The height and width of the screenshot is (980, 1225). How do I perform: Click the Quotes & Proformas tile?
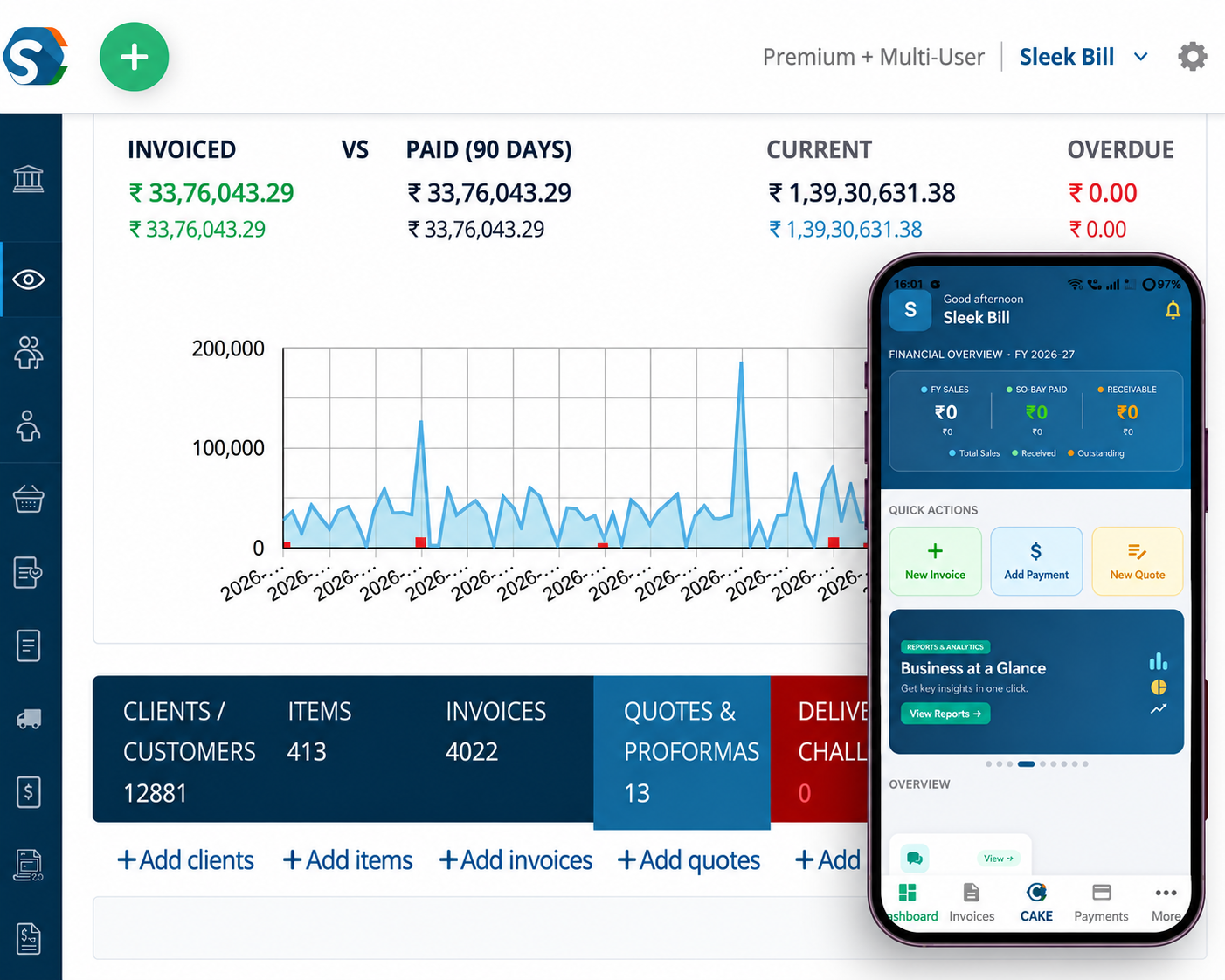(x=682, y=751)
